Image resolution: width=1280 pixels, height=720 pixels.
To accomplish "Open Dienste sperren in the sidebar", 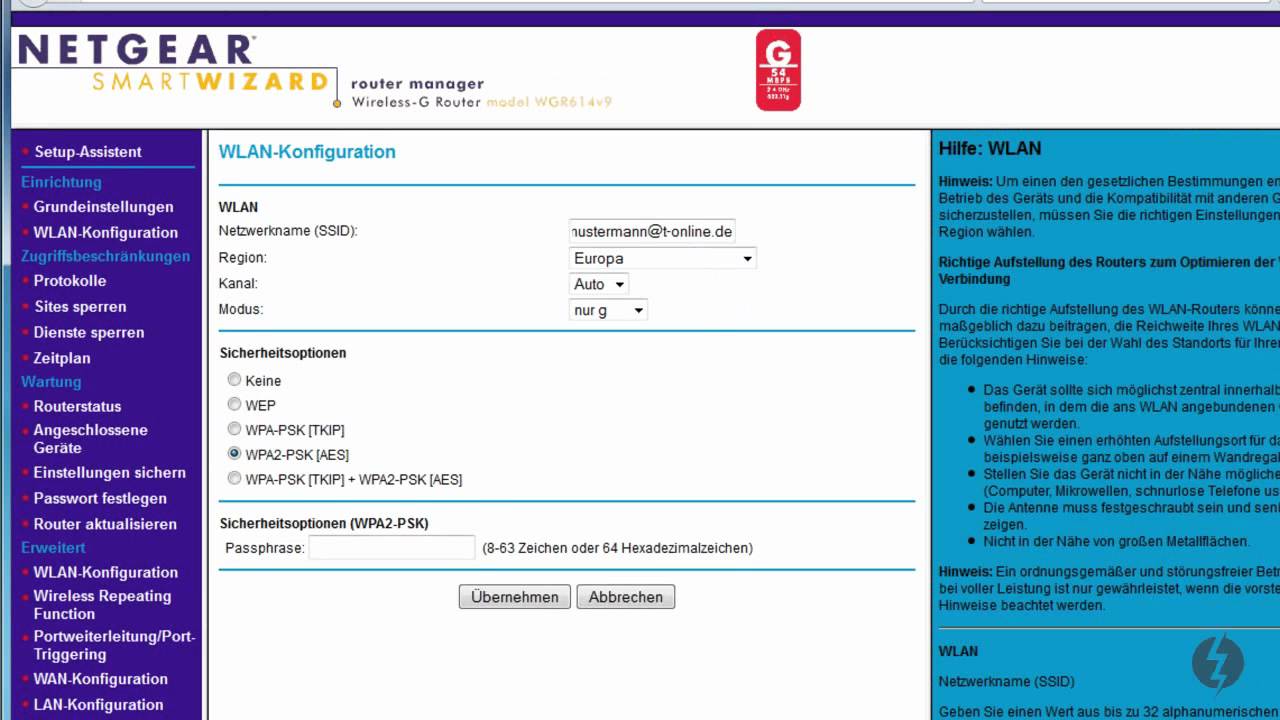I will point(89,332).
